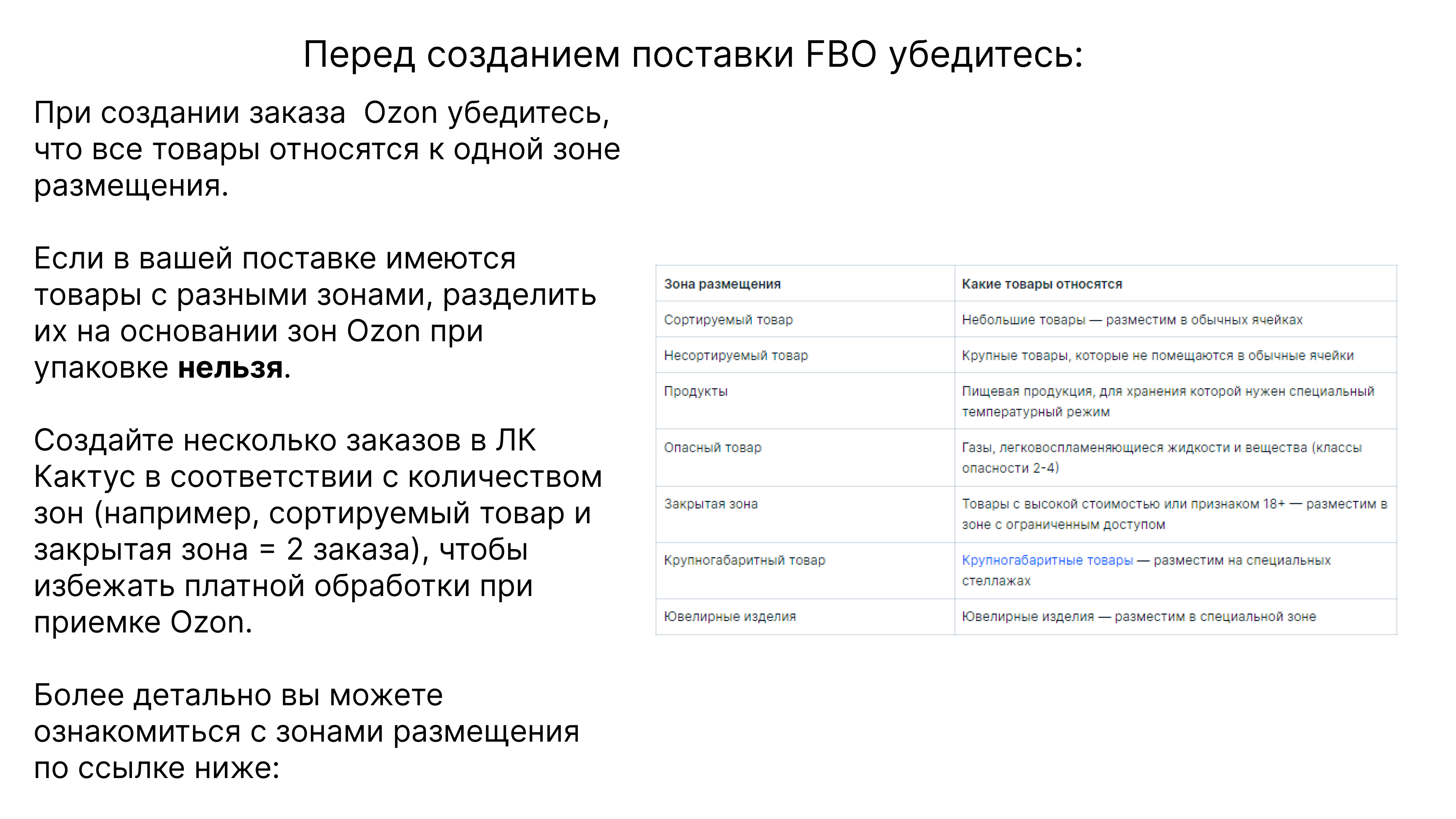The width and height of the screenshot is (1456, 819).
Task: Click the 'Ювелирные изделия' left column cell
Action: (730, 617)
